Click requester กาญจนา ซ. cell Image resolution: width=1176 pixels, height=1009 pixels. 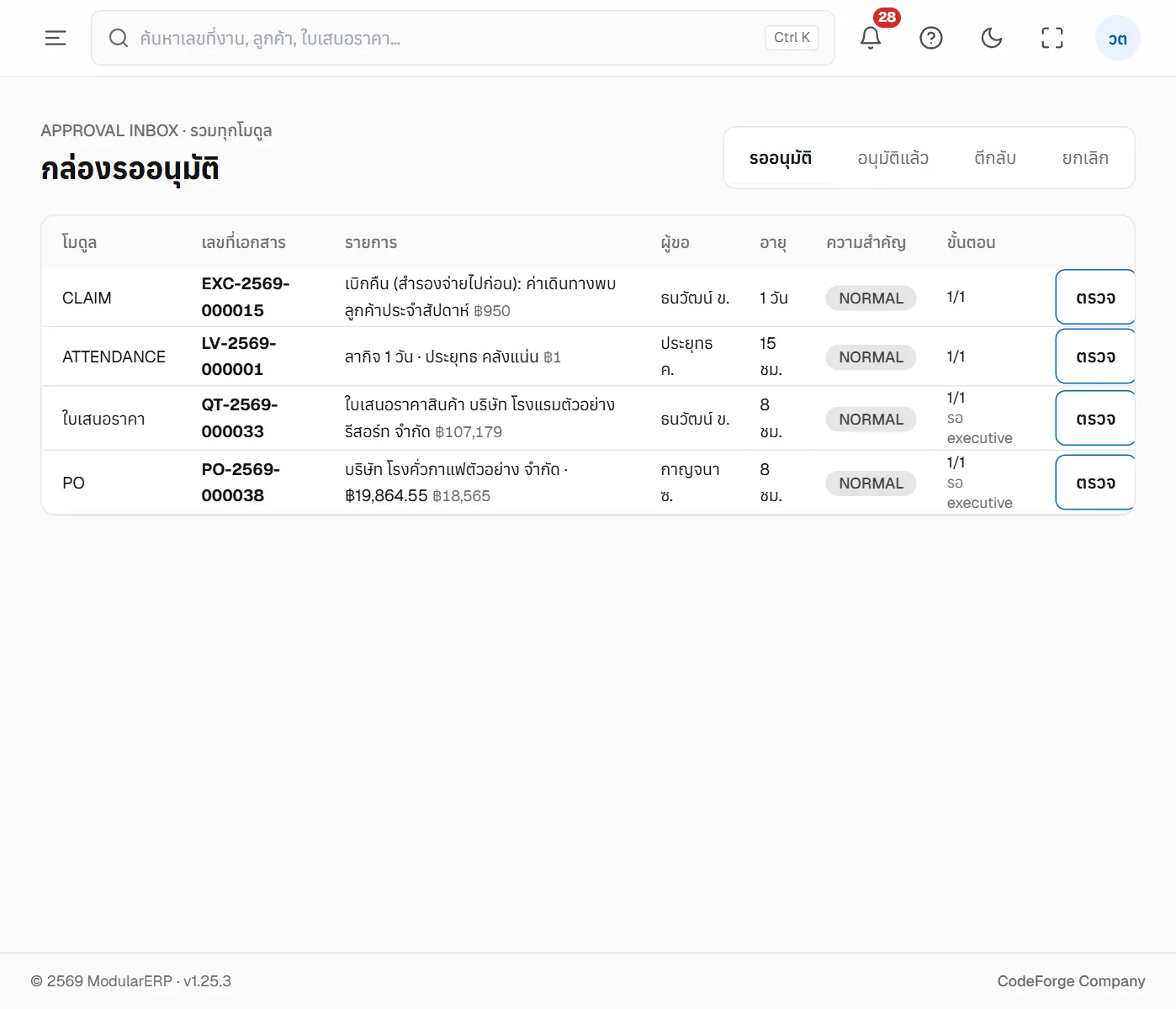691,483
